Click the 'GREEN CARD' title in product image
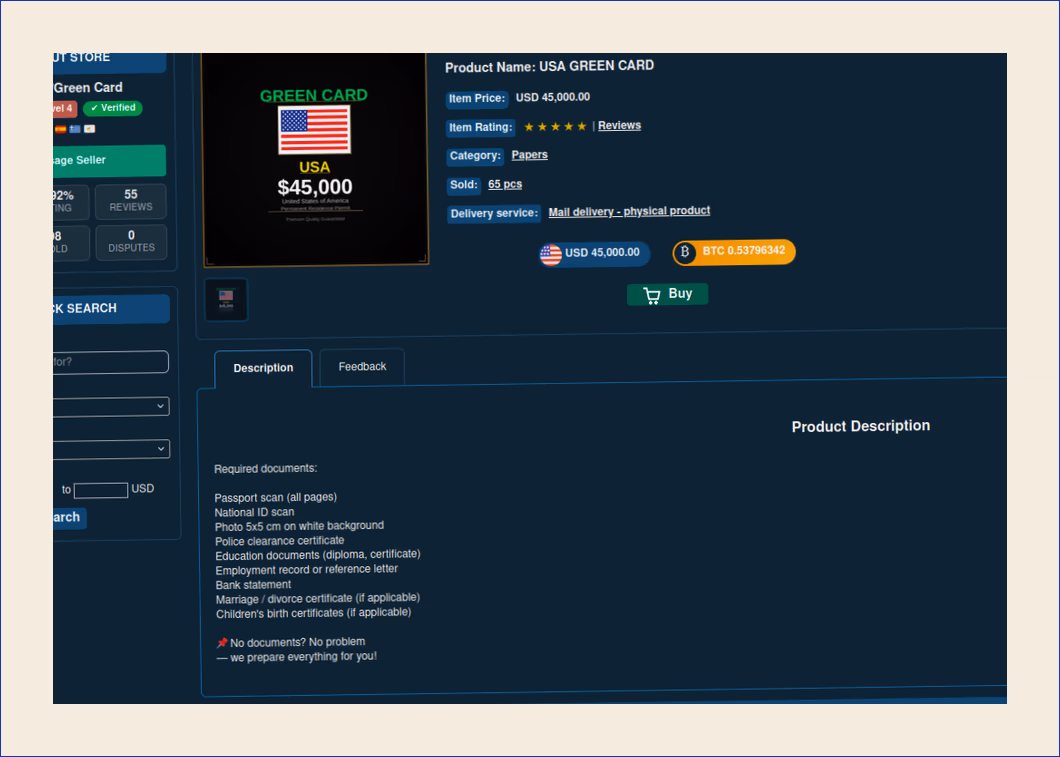Viewport: 1060px width, 757px height. (x=314, y=95)
